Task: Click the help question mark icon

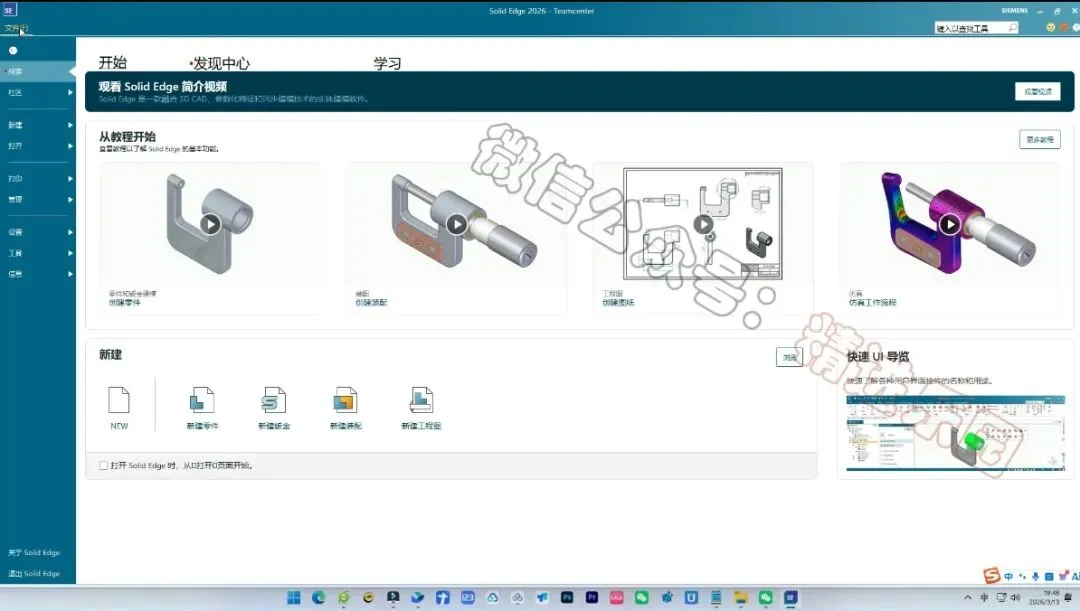Action: point(1076,28)
